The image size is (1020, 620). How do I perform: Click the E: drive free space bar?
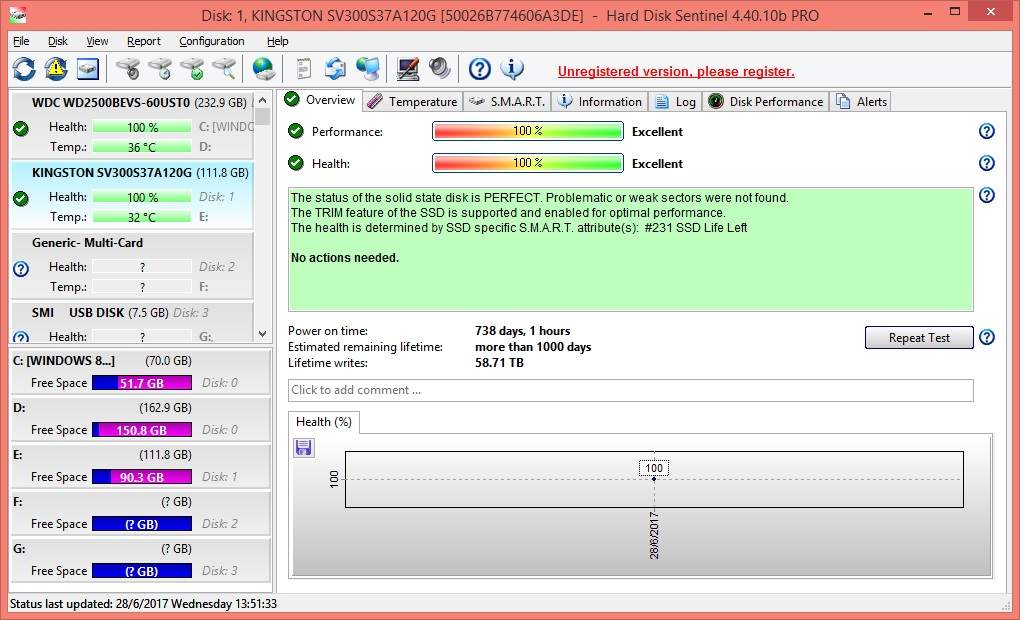point(141,477)
